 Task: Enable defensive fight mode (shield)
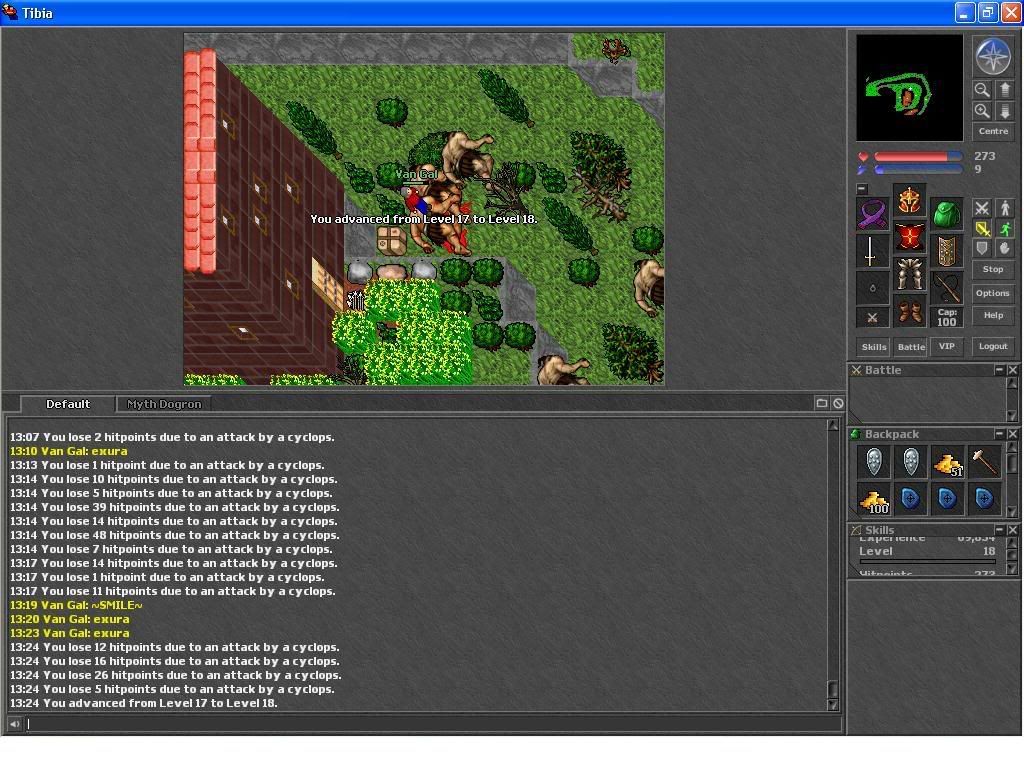(x=982, y=249)
